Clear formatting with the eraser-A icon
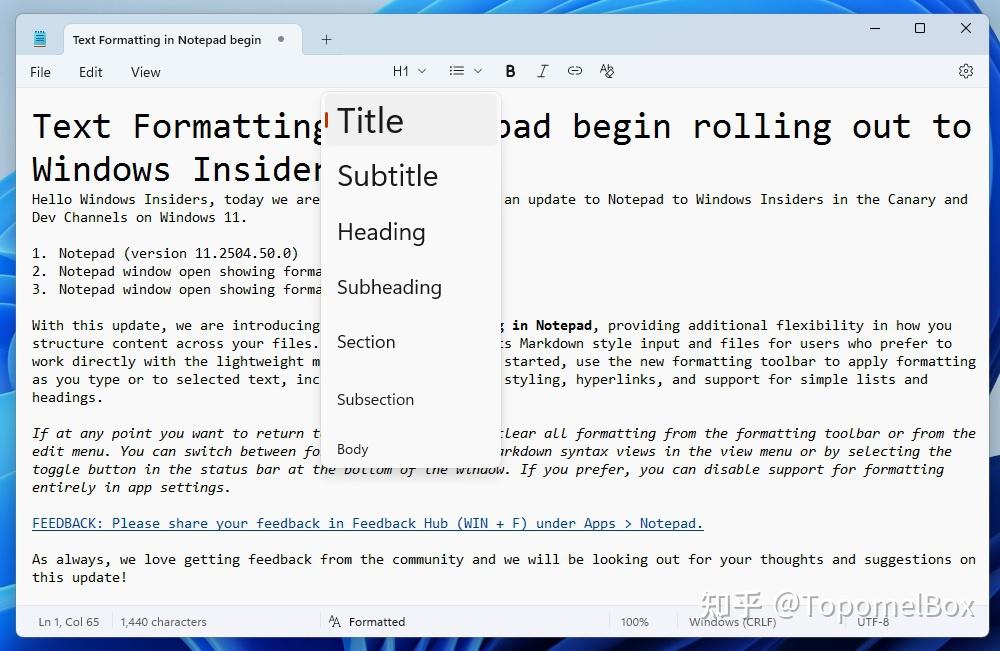Screen dimensions: 1000x651 pyautogui.click(x=607, y=71)
